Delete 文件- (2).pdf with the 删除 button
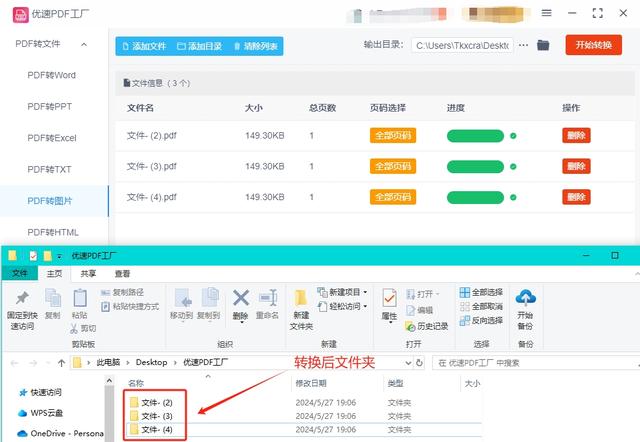 click(x=576, y=135)
